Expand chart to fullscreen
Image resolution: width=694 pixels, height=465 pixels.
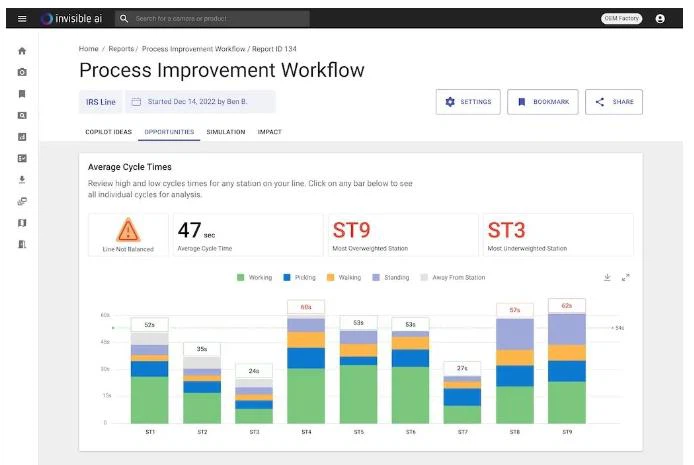(626, 277)
